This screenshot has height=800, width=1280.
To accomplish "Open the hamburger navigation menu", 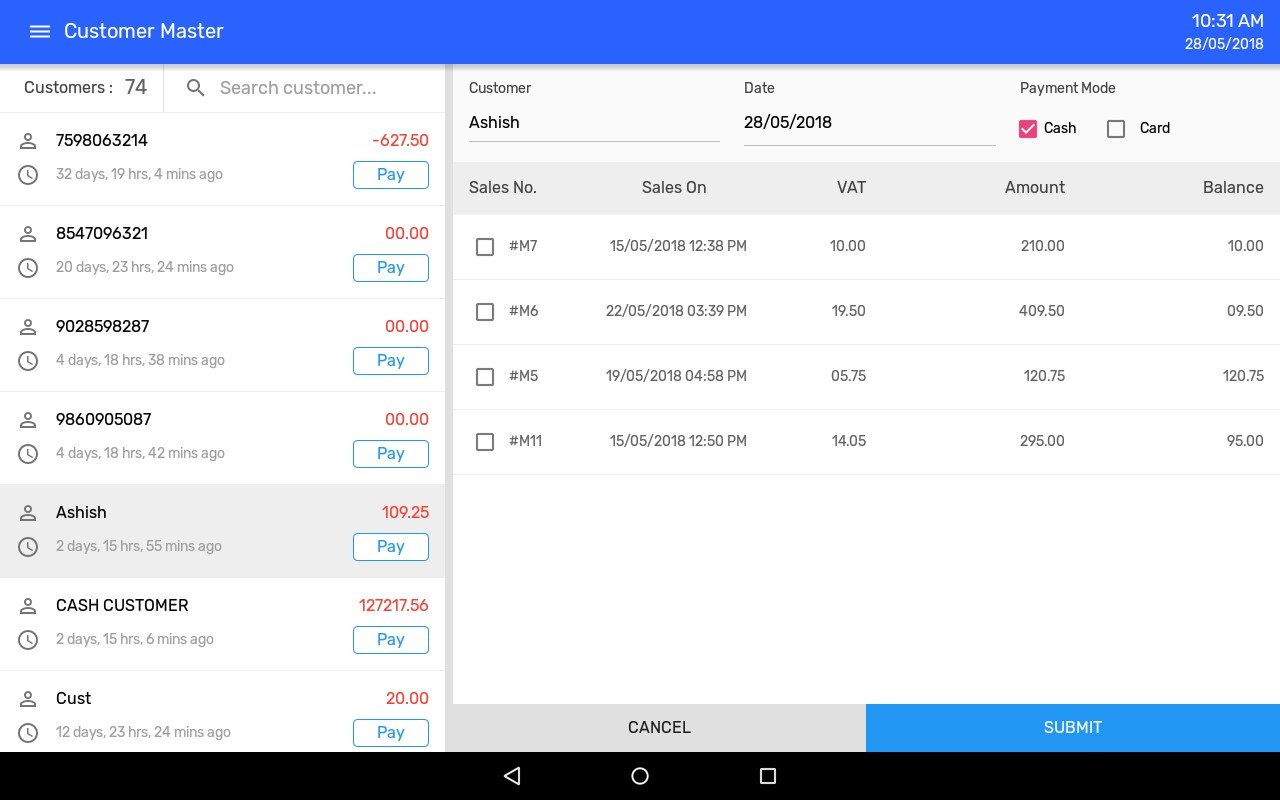I will 40,31.
